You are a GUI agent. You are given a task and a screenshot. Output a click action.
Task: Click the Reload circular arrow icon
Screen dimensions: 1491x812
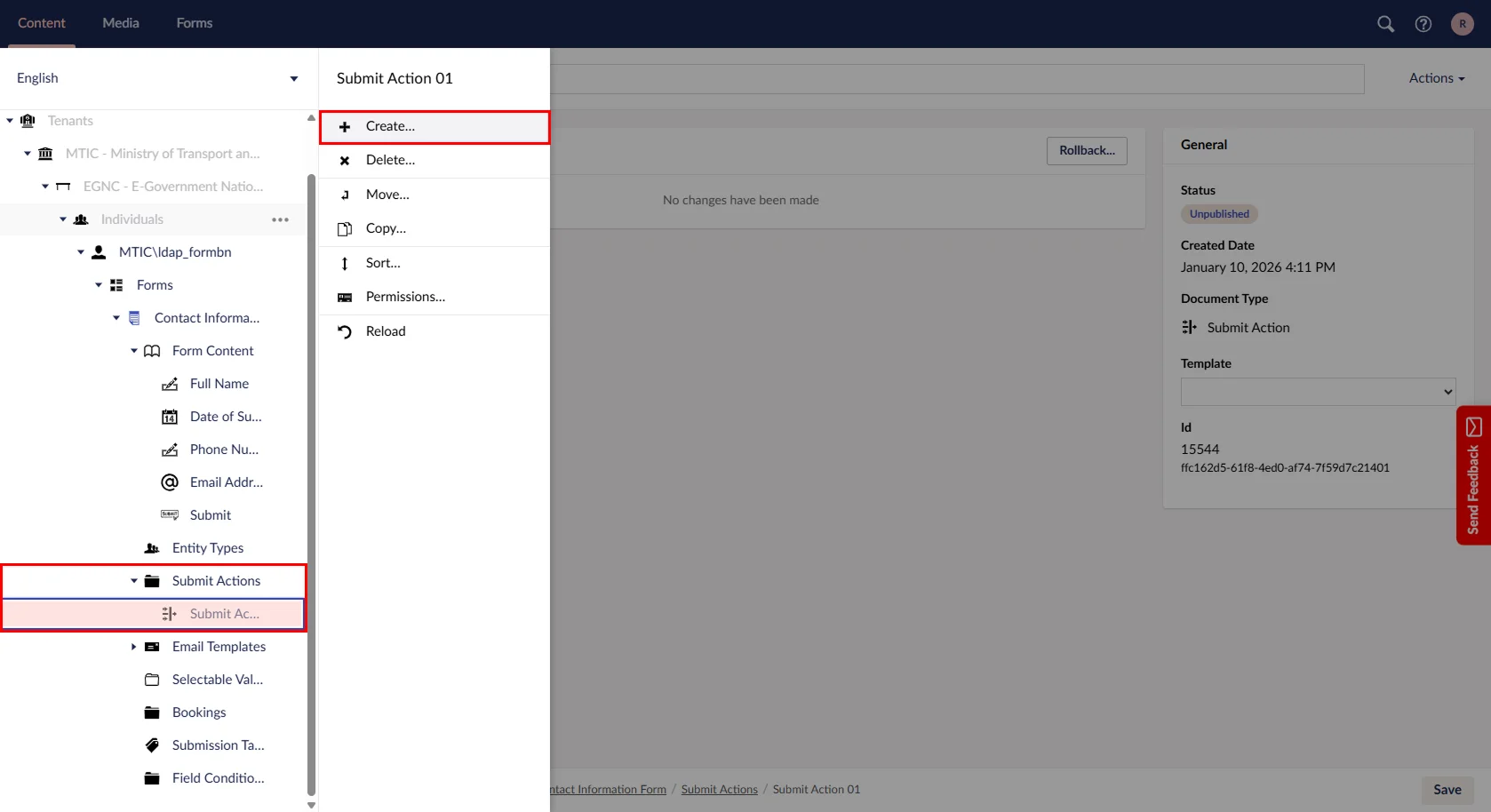(x=345, y=331)
